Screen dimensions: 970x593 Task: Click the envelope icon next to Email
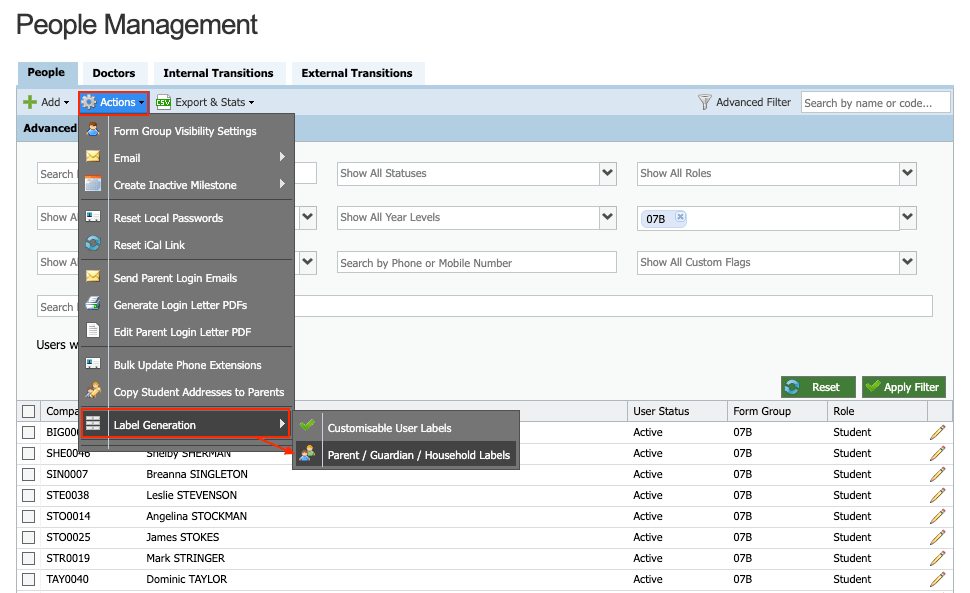pos(93,156)
